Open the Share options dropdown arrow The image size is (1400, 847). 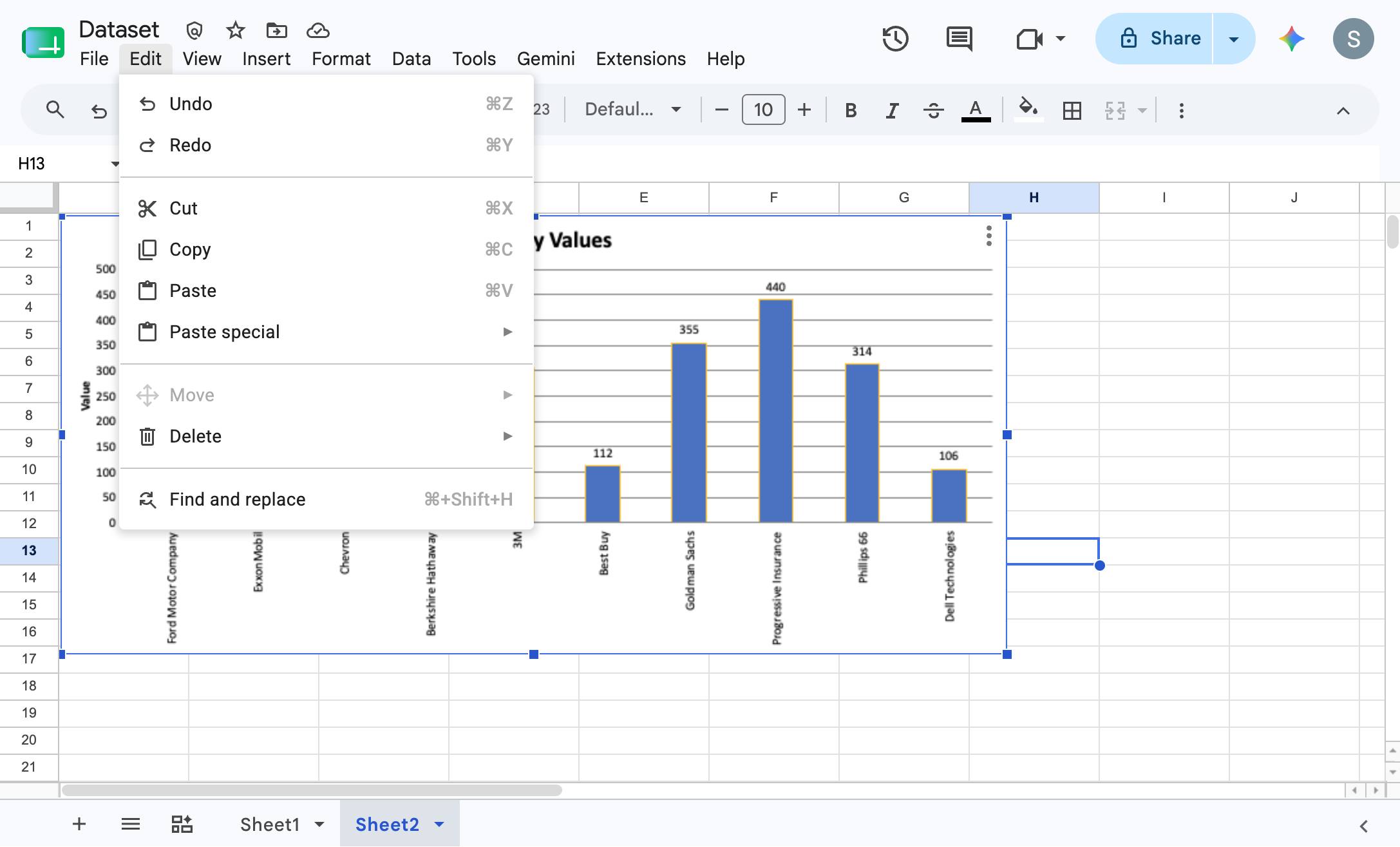pos(1234,39)
